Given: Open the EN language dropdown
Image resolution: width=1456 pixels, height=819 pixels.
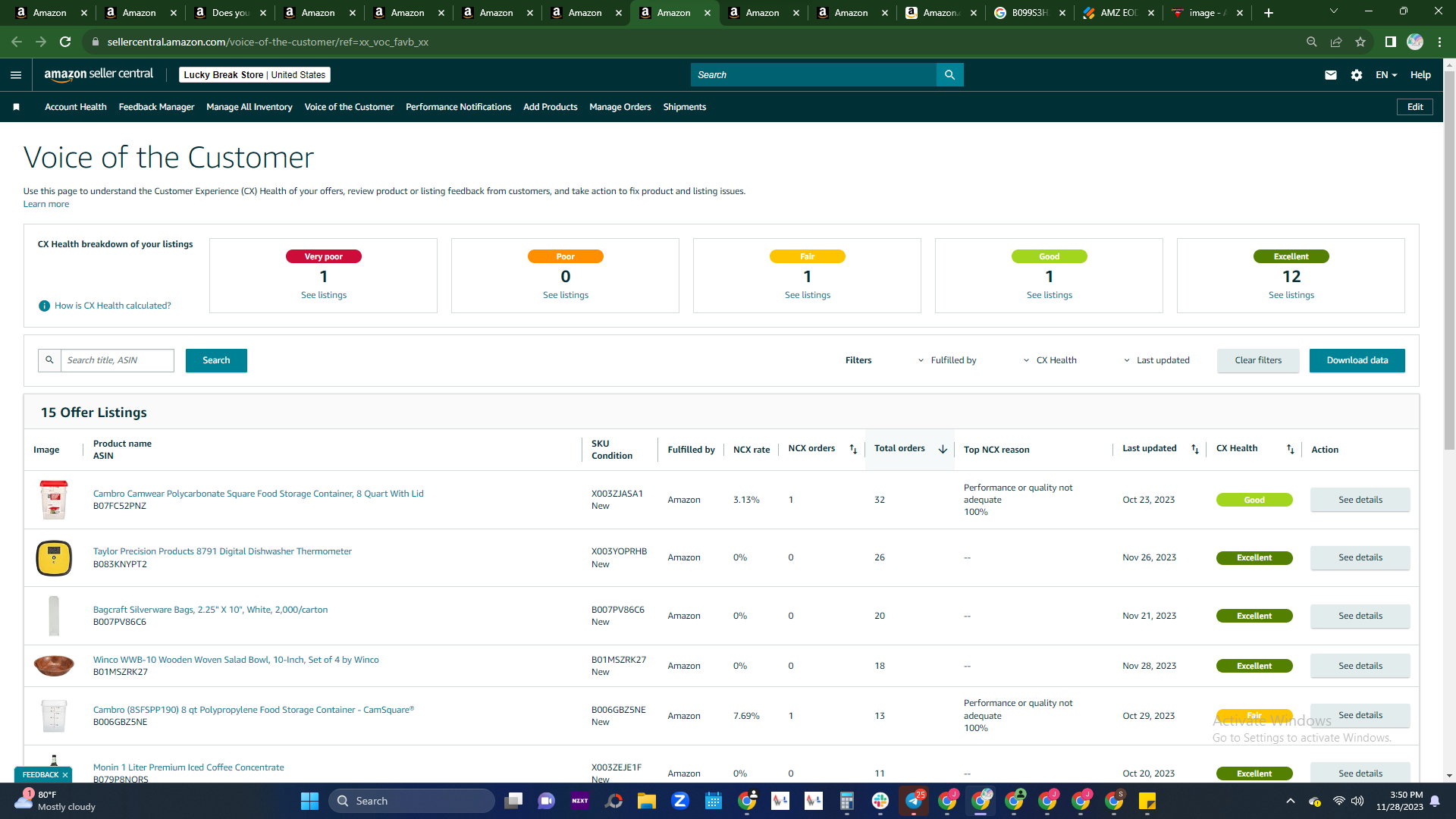Looking at the screenshot, I should click(x=1386, y=74).
